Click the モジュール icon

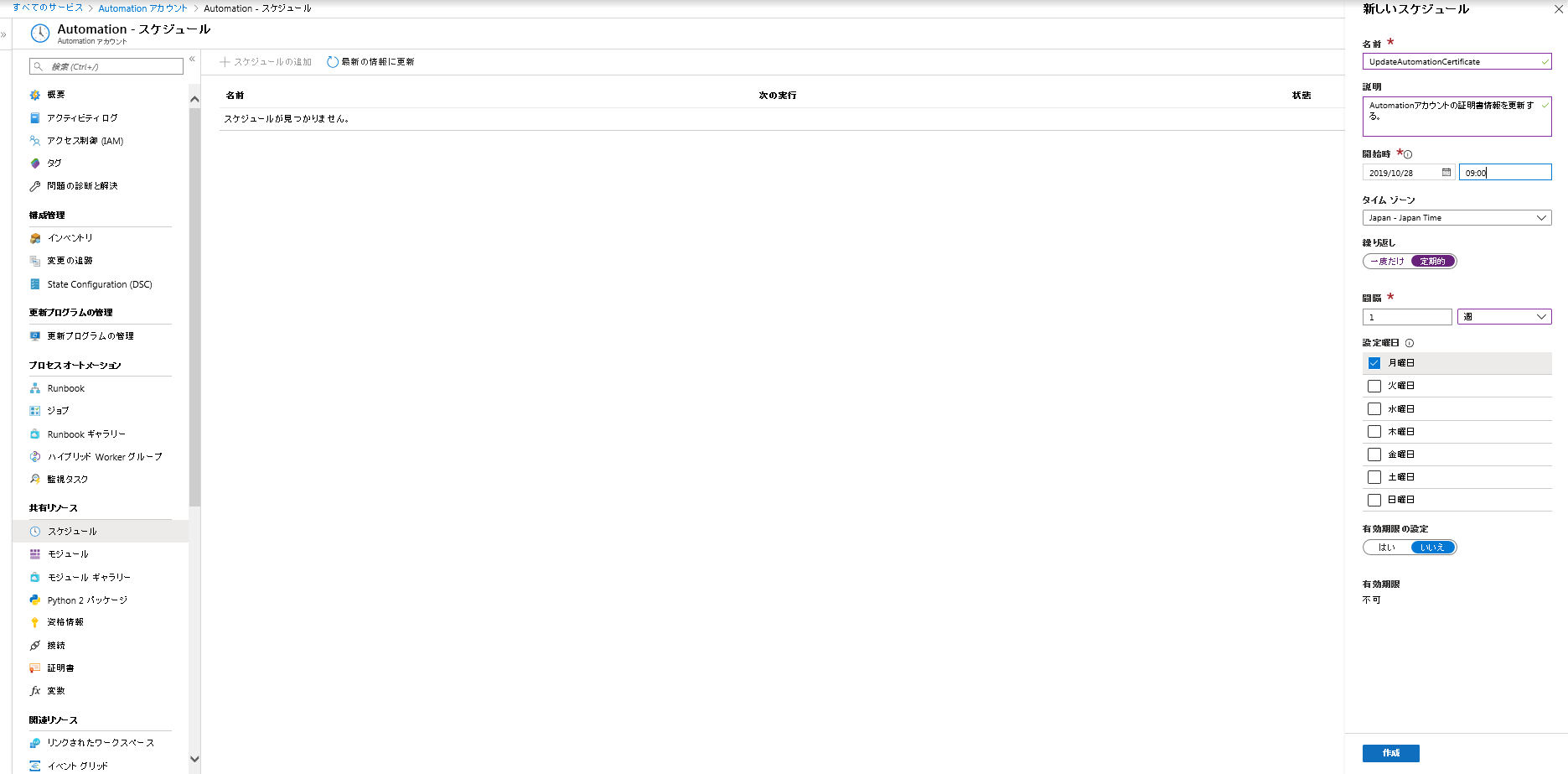35,554
